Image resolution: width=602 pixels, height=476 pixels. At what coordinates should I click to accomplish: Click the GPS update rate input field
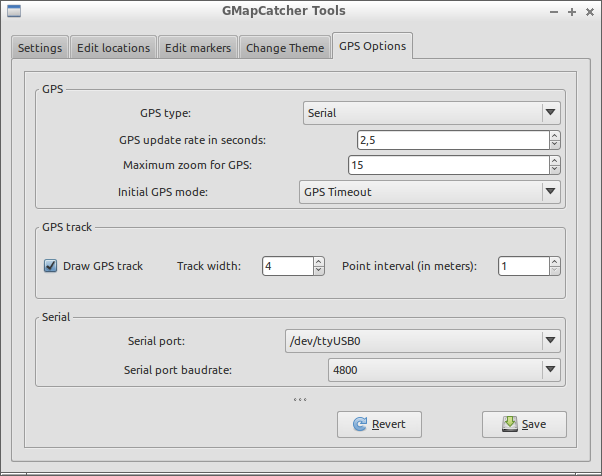point(453,140)
